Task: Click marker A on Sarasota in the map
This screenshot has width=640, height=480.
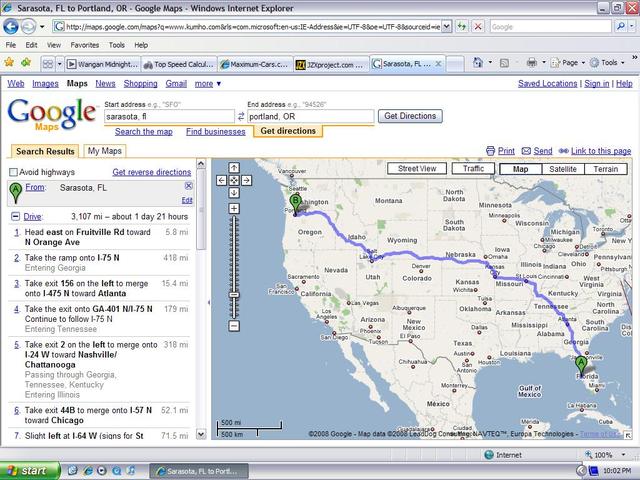Action: (581, 363)
